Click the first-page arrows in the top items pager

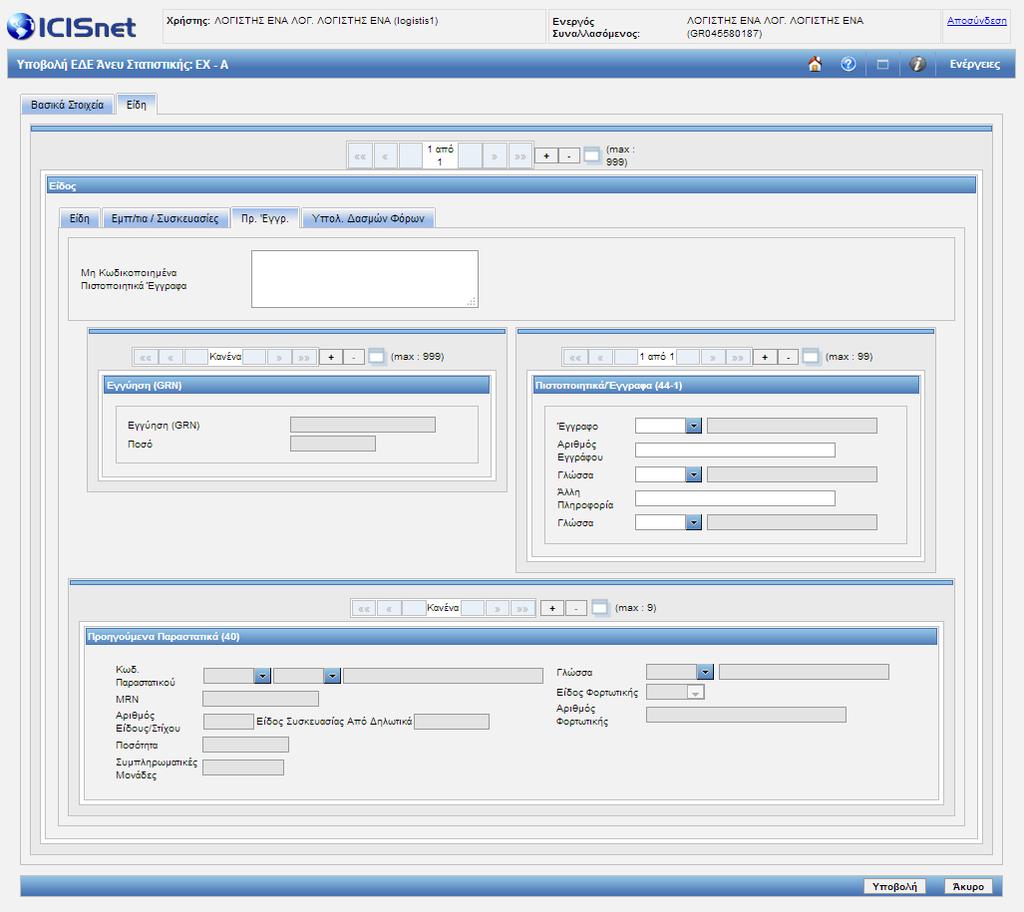[360, 156]
